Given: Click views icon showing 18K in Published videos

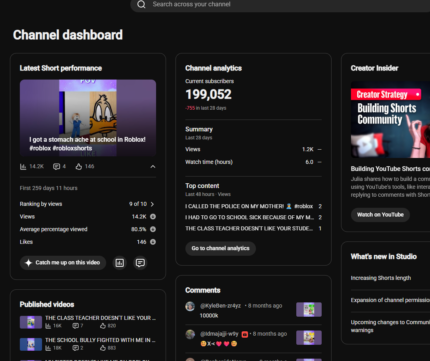Looking at the screenshot, I should (48, 348).
